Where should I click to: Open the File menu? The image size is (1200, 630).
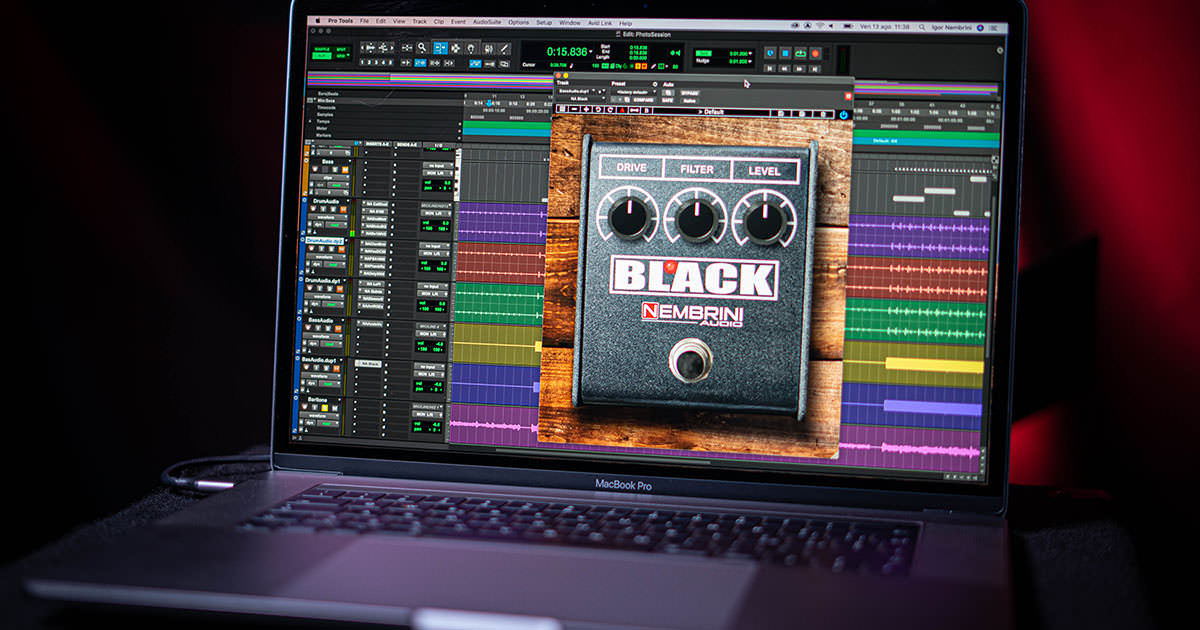pos(364,21)
